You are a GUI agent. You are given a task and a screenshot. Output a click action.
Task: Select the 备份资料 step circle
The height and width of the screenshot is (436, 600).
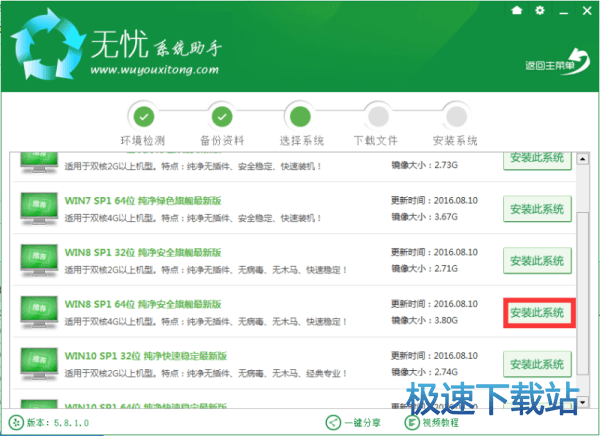click(x=222, y=117)
